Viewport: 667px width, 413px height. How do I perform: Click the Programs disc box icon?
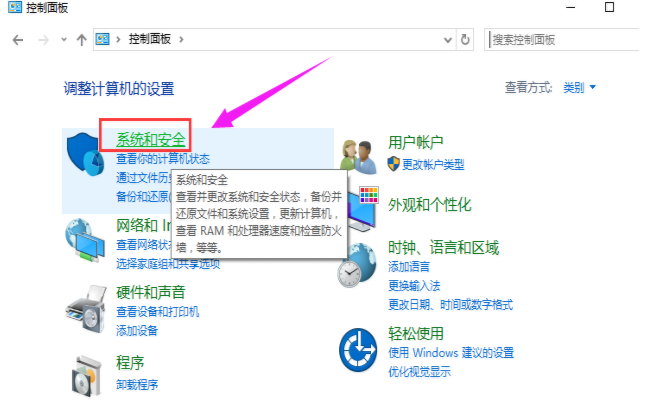(87, 376)
